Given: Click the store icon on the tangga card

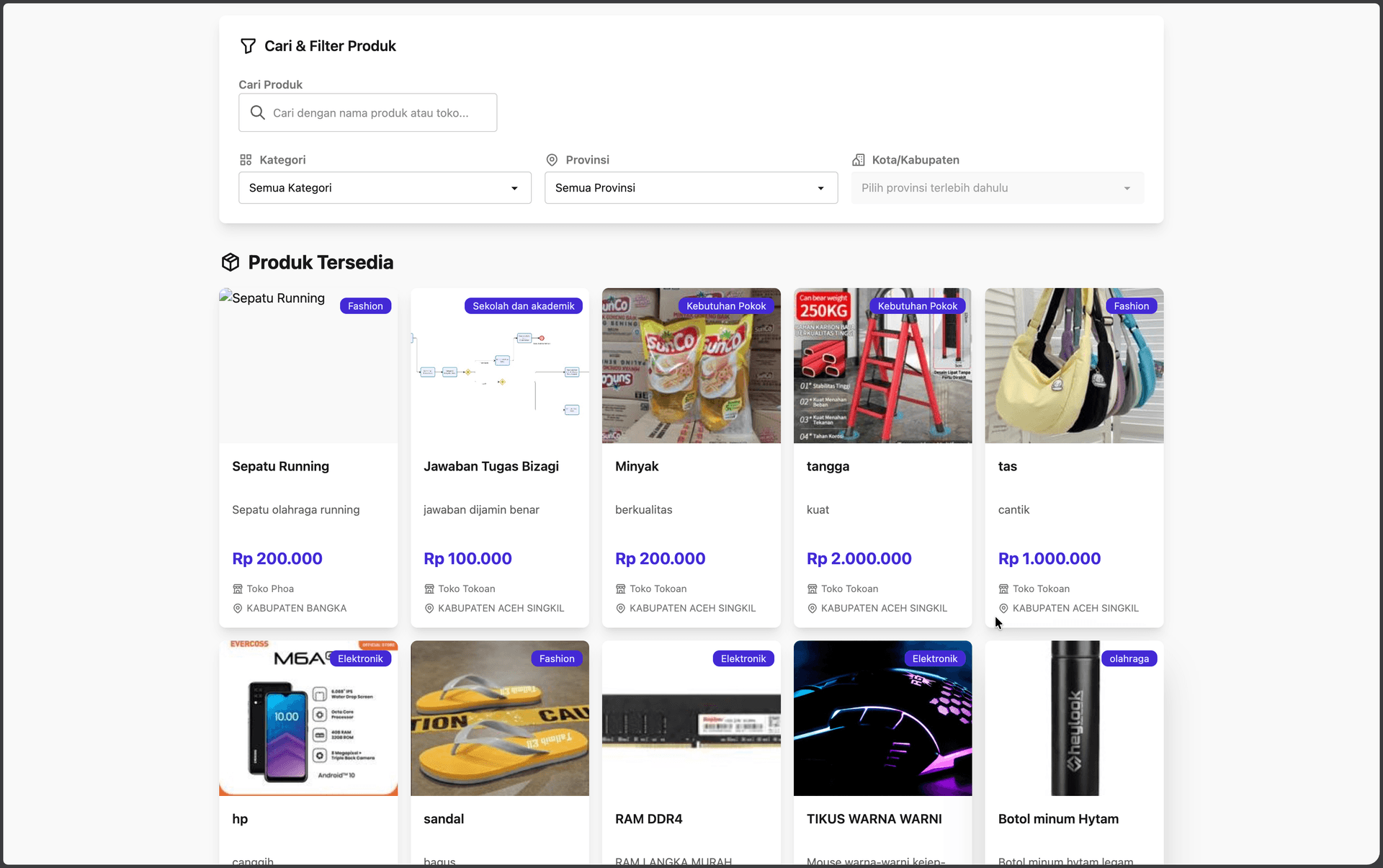Looking at the screenshot, I should pos(813,589).
